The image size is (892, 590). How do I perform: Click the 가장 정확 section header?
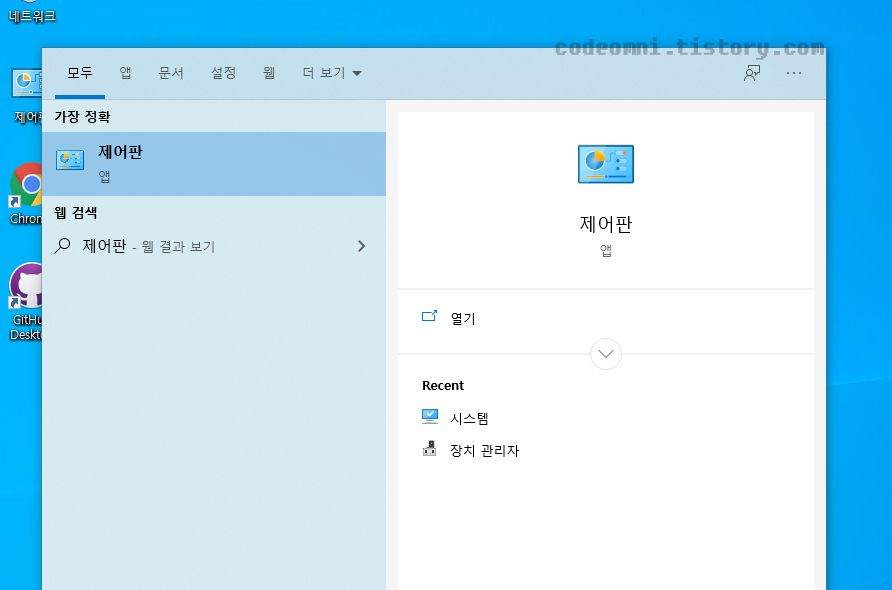[82, 117]
